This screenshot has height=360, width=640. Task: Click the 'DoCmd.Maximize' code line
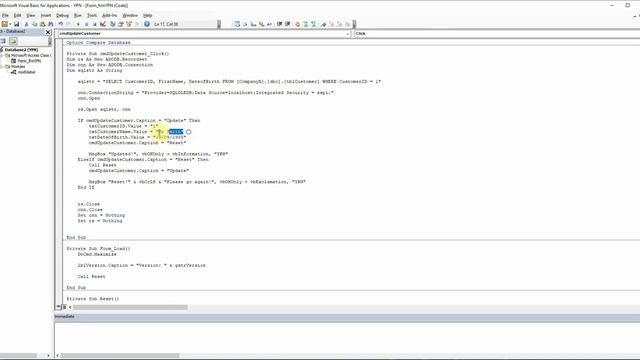pyautogui.click(x=97, y=254)
